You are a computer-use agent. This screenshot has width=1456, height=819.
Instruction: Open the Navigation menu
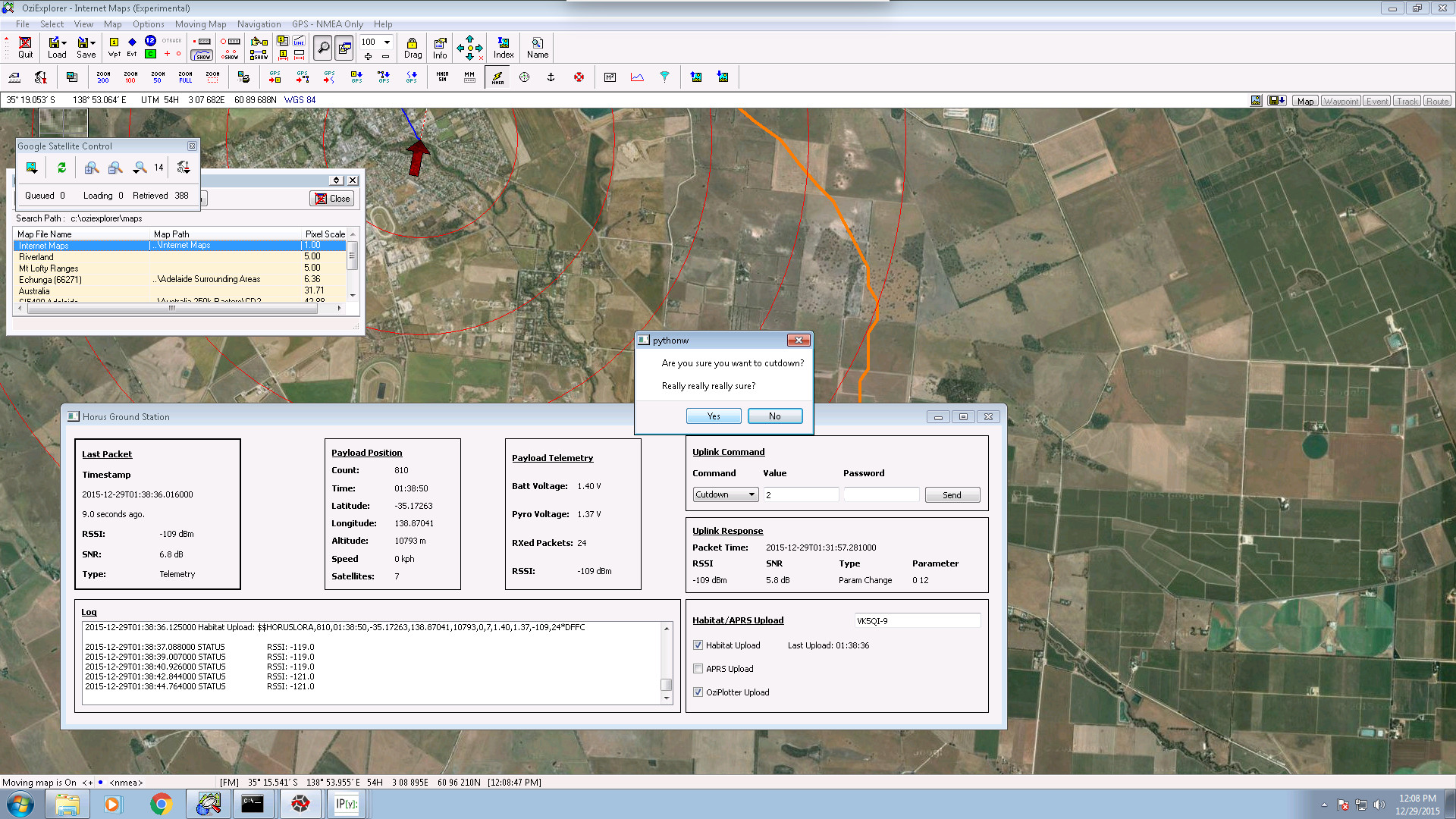click(259, 24)
